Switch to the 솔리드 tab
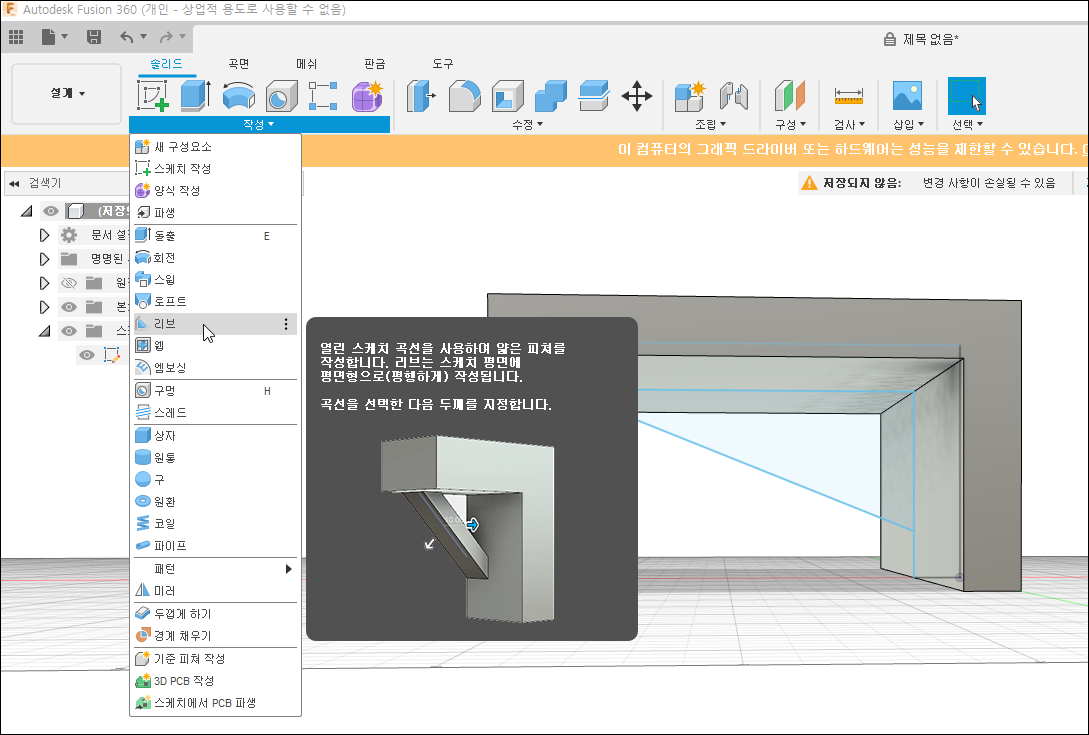Screen dimensions: 1089x735 166,64
